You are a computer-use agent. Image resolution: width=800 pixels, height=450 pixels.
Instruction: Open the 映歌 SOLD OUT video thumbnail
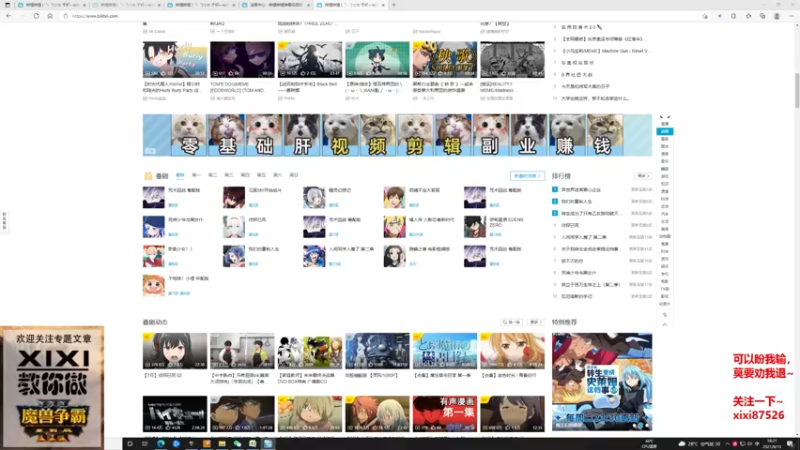pyautogui.click(x=444, y=60)
